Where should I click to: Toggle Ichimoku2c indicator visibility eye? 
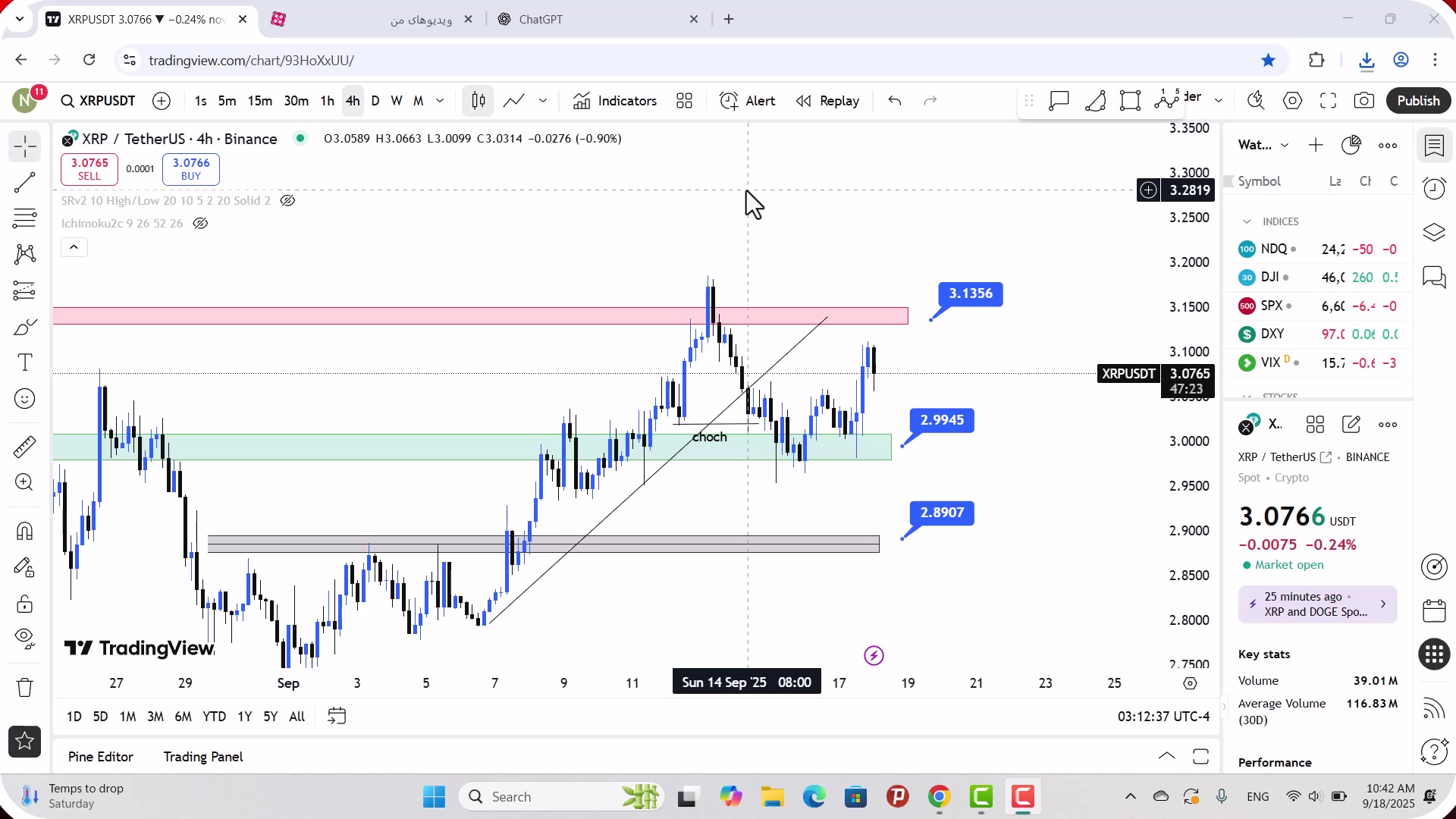tap(200, 224)
